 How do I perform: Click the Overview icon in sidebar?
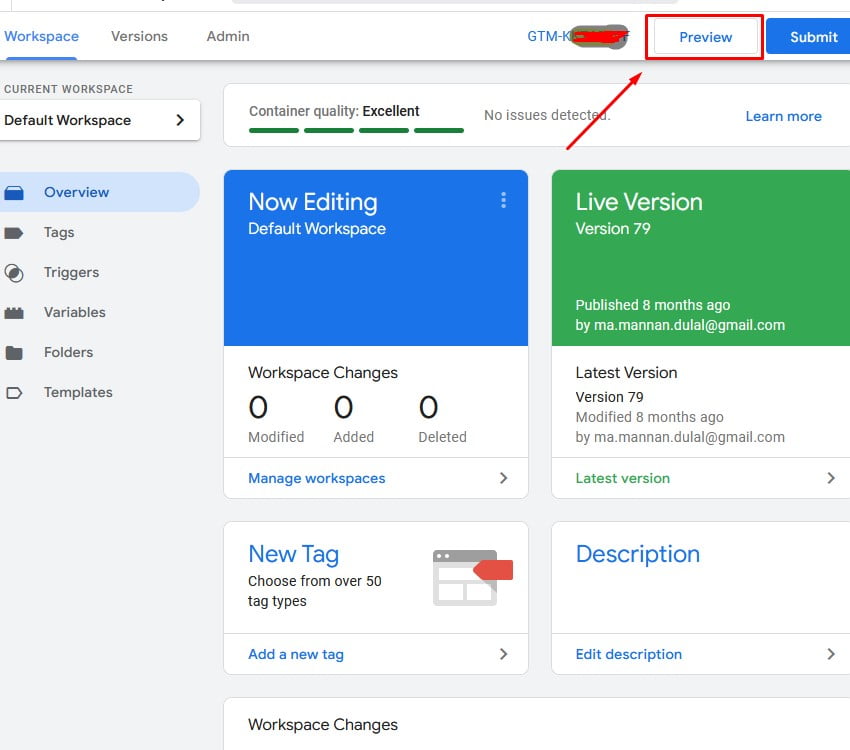click(x=14, y=193)
